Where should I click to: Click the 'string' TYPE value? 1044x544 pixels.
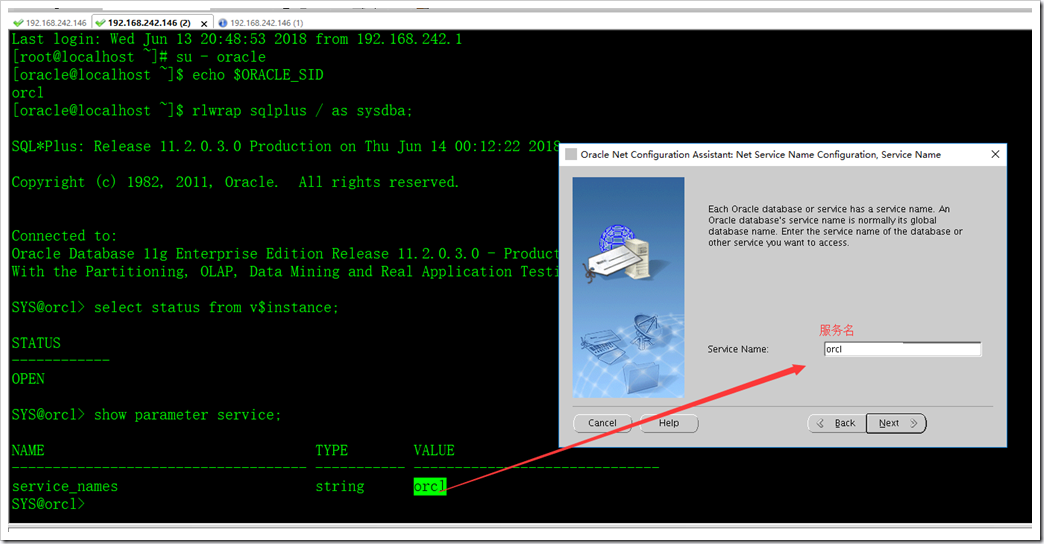coord(340,487)
